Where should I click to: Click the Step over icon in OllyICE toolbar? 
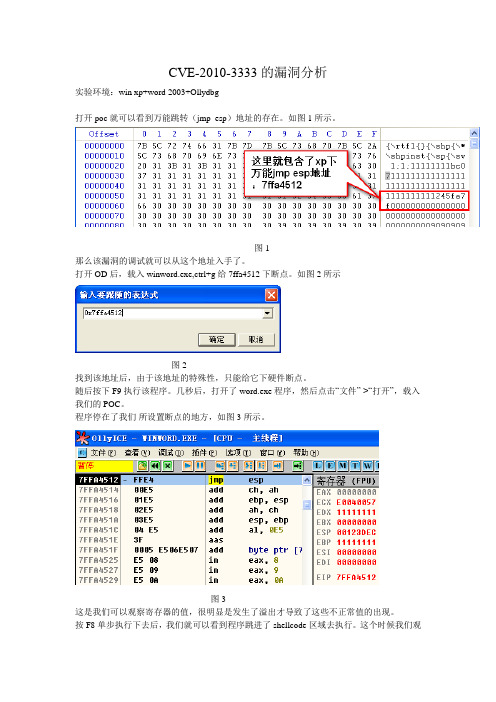click(x=233, y=466)
